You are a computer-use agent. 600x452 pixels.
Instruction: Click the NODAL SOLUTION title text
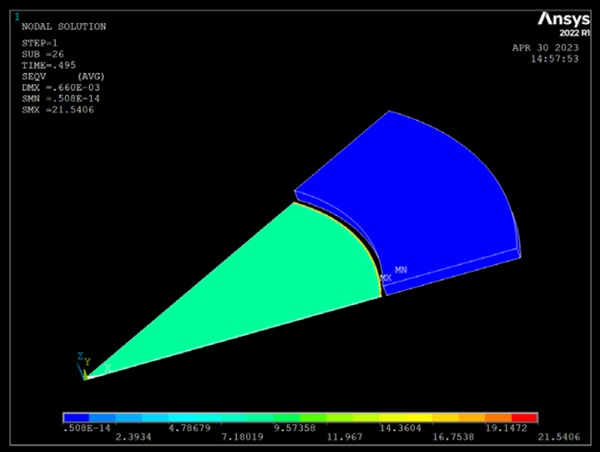click(64, 27)
